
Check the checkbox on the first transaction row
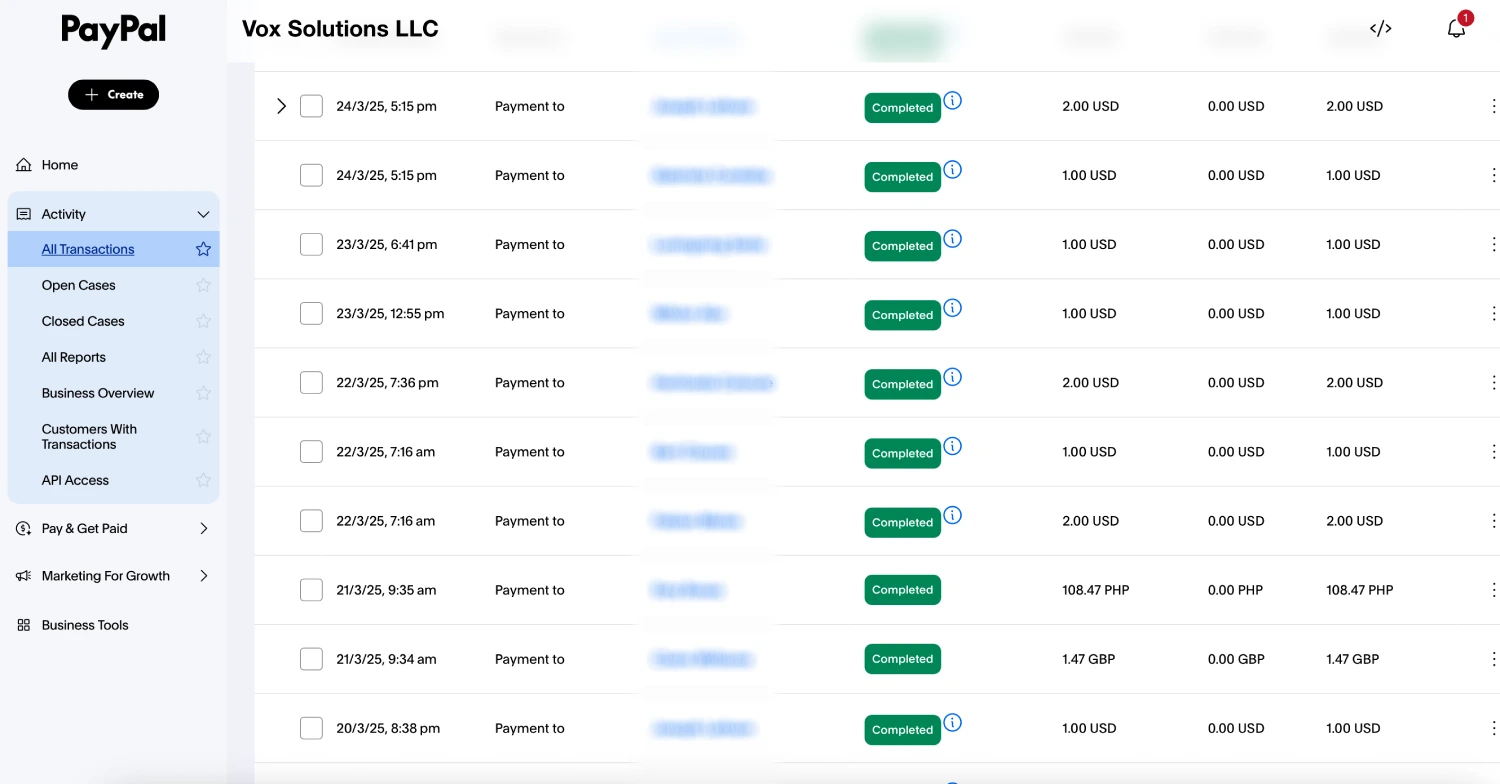coord(311,105)
